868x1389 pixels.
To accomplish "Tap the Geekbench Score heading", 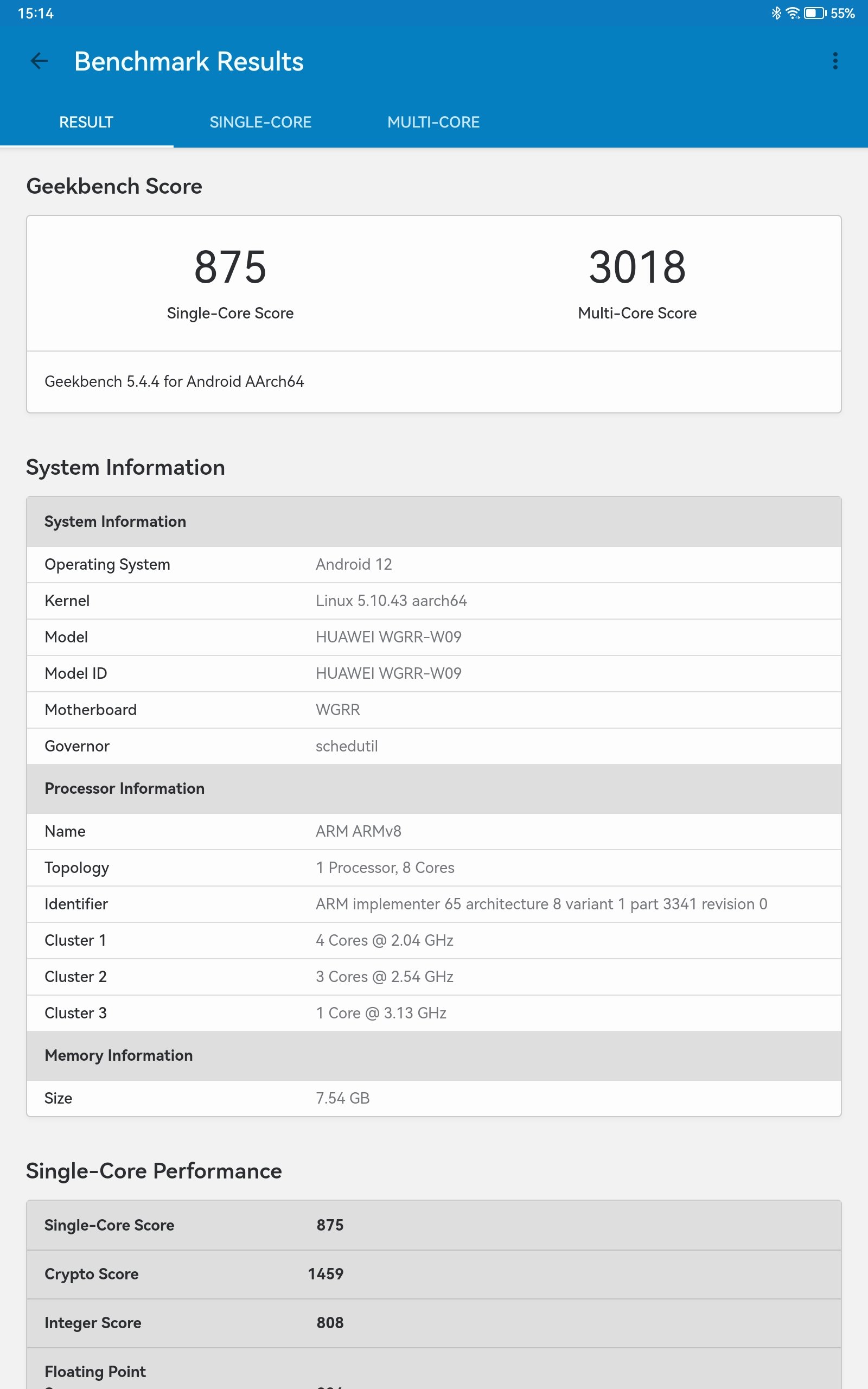I will [x=114, y=187].
